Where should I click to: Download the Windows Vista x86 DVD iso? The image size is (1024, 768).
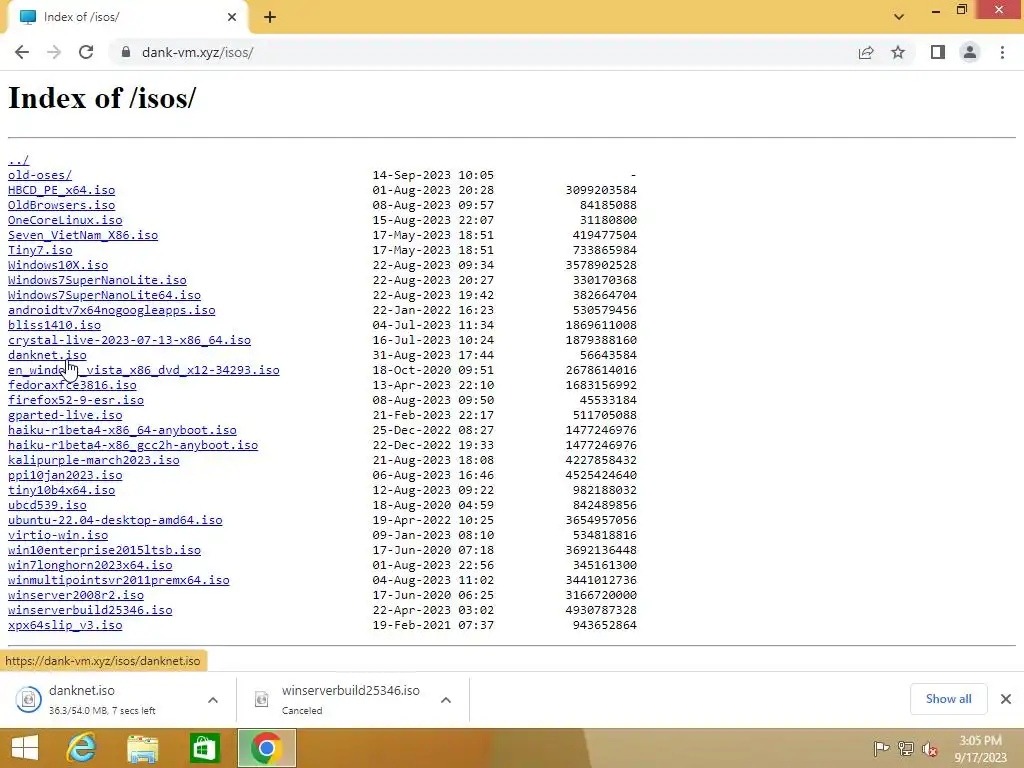(x=144, y=370)
